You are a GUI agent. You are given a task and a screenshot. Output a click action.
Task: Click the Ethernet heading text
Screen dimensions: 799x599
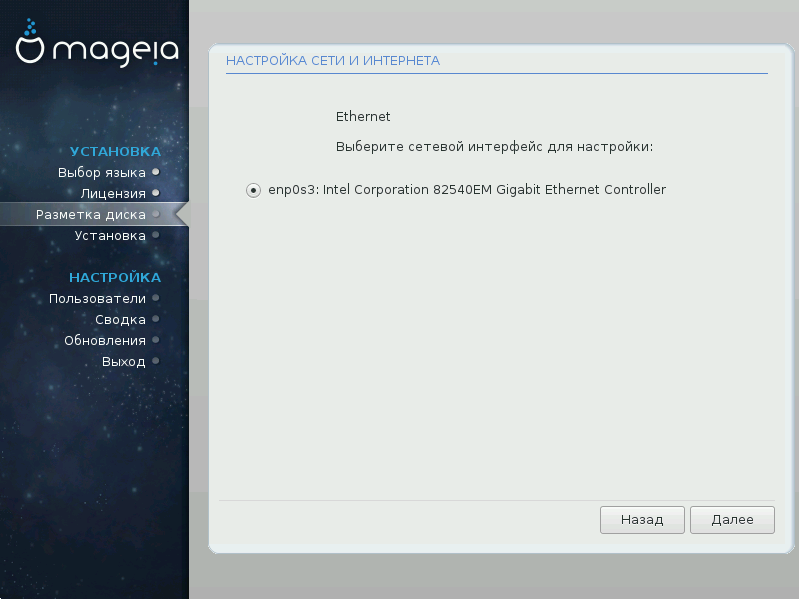tap(363, 117)
